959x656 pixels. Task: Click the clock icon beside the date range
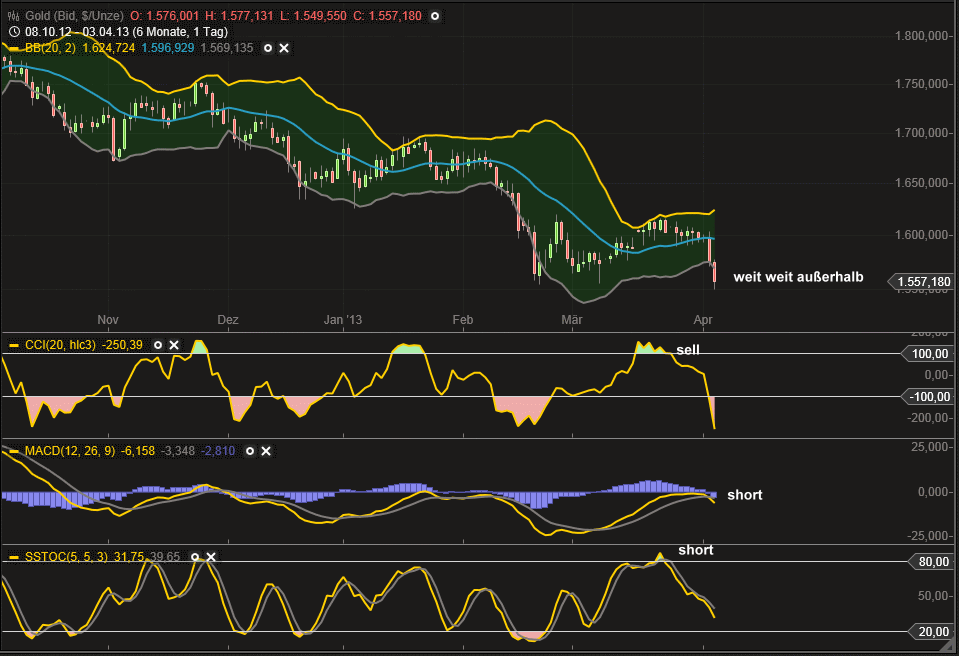click(x=14, y=32)
